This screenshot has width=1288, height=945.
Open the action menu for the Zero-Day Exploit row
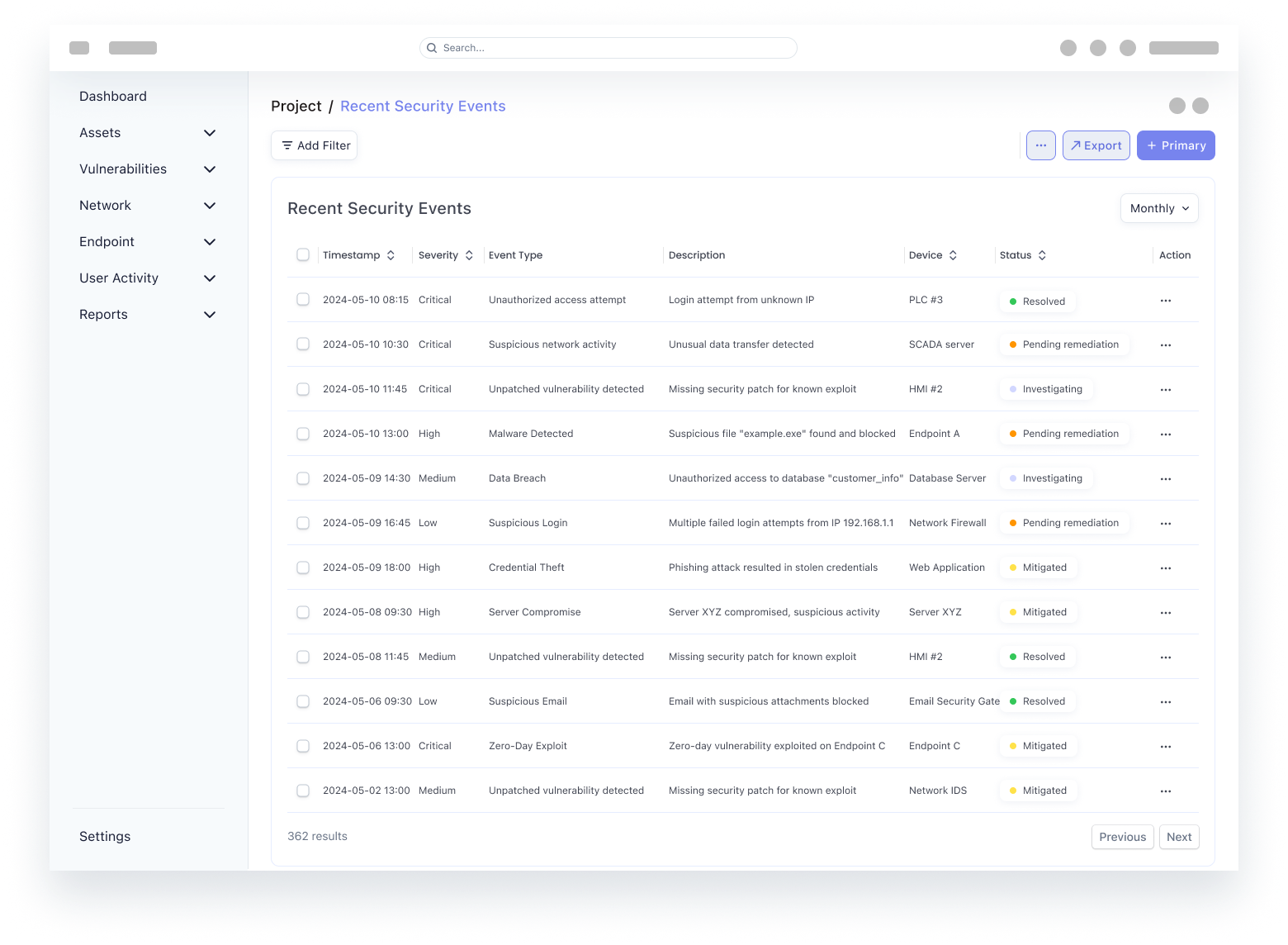1165,746
